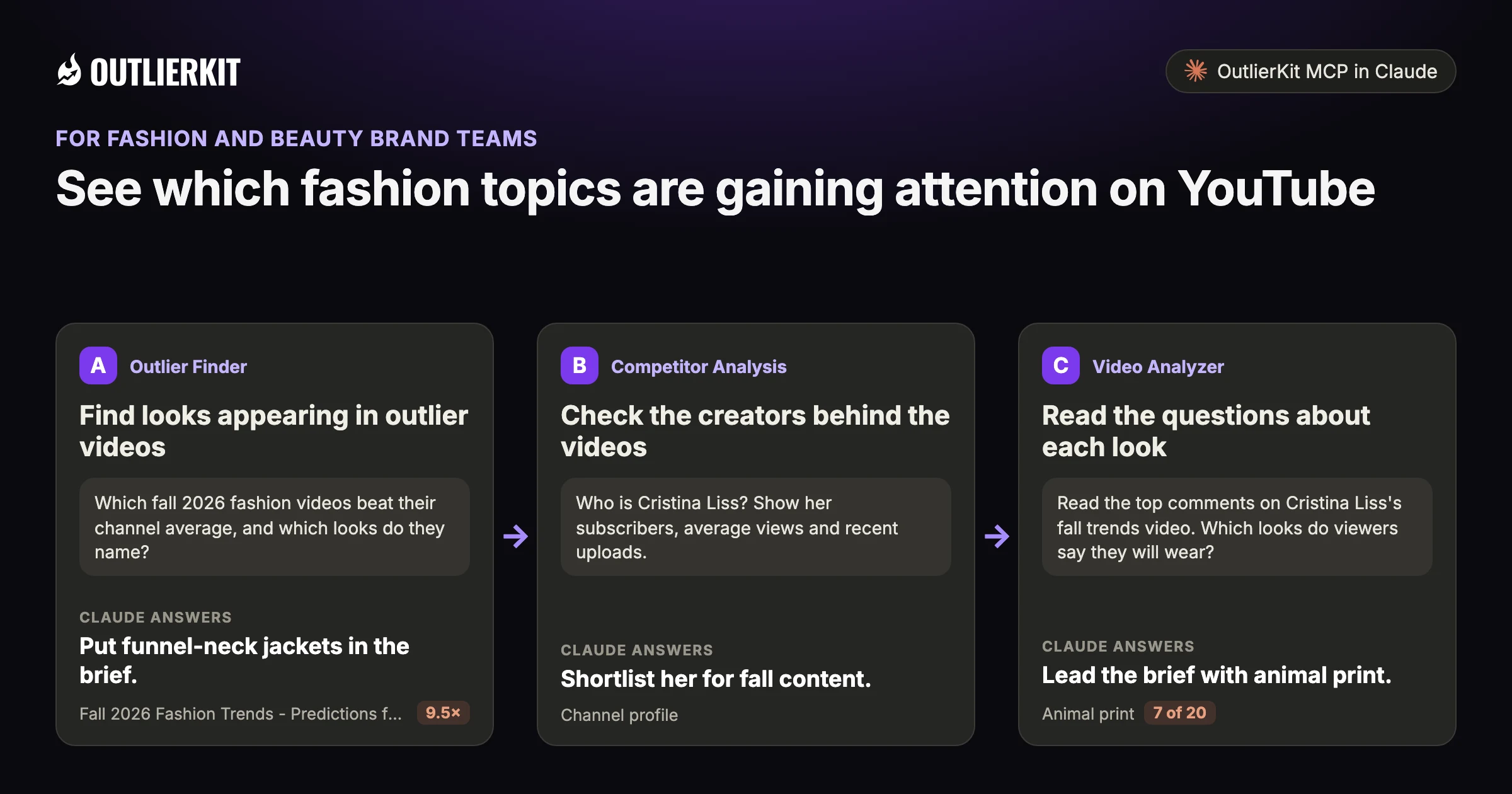
Task: Click the OUTLIERKIT wordmark
Action: pyautogui.click(x=165, y=72)
